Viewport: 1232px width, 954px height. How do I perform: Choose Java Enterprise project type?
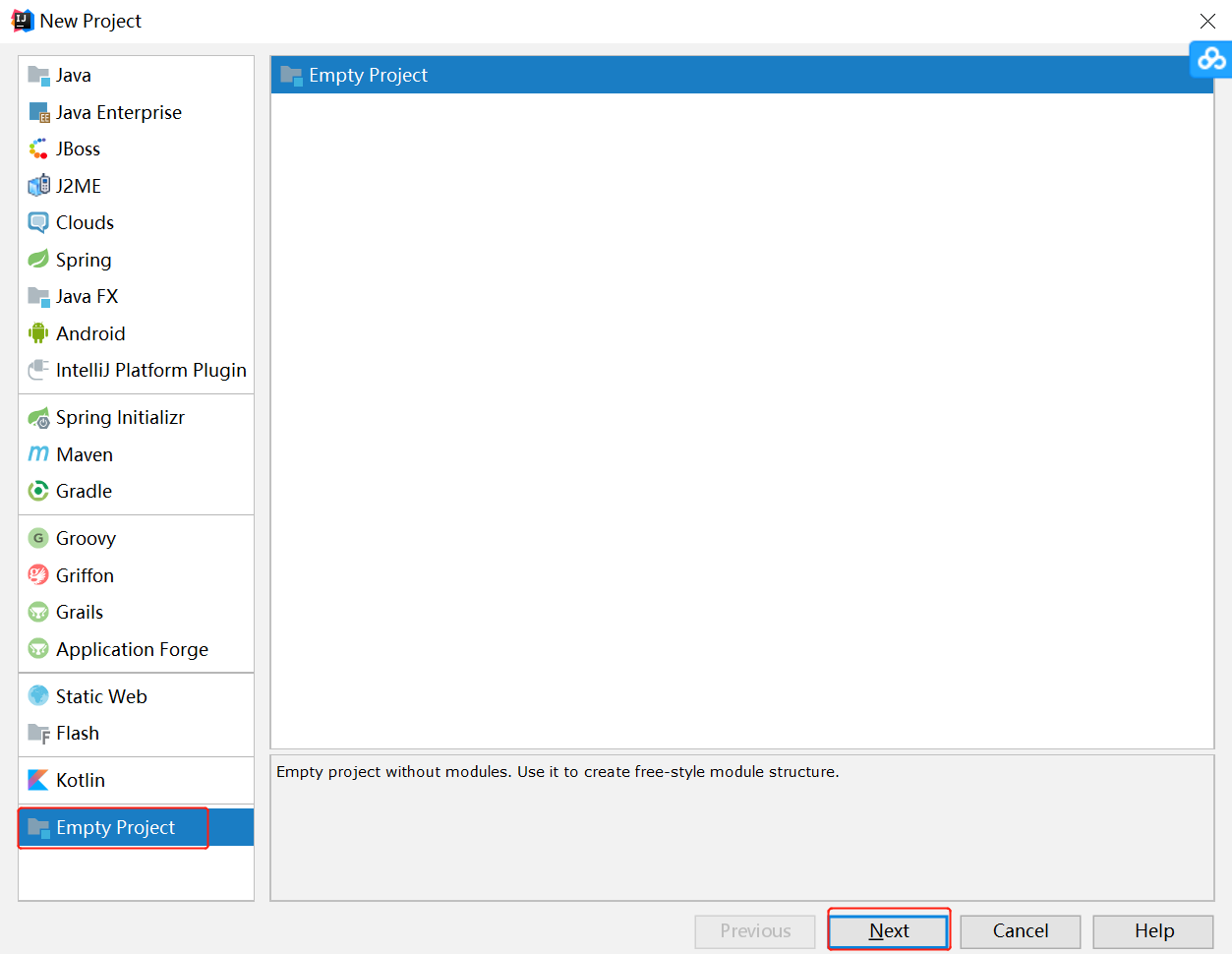coord(136,112)
